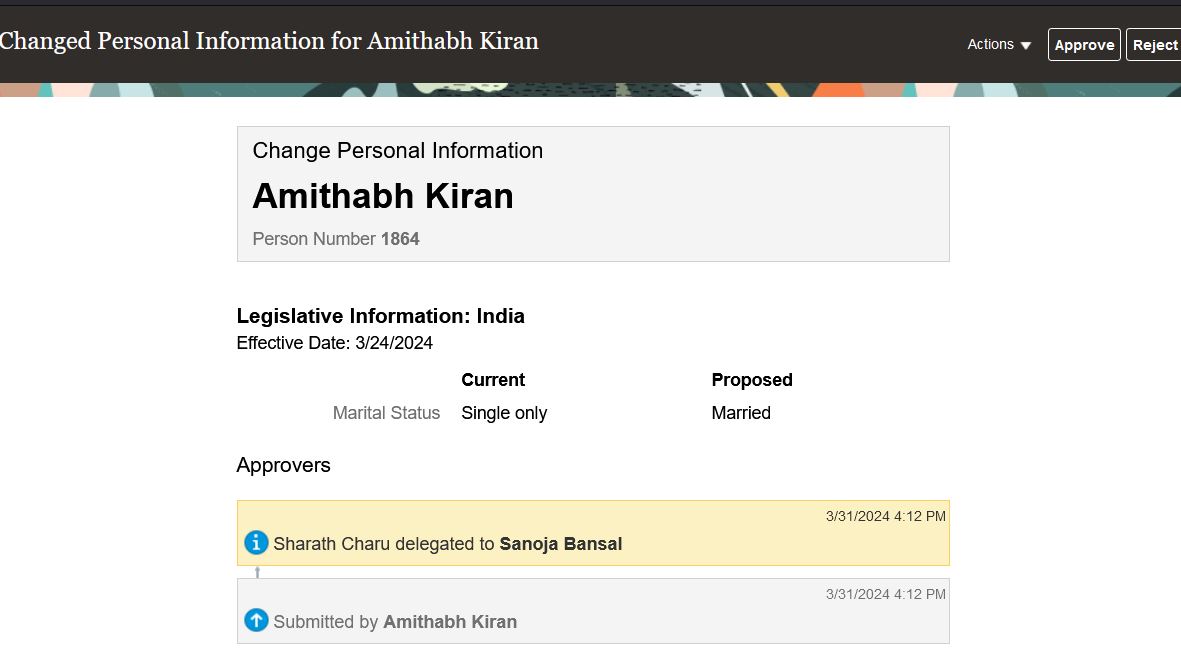This screenshot has height=661, width=1181.
Task: Click the blue submitted arrow icon
Action: click(x=256, y=620)
